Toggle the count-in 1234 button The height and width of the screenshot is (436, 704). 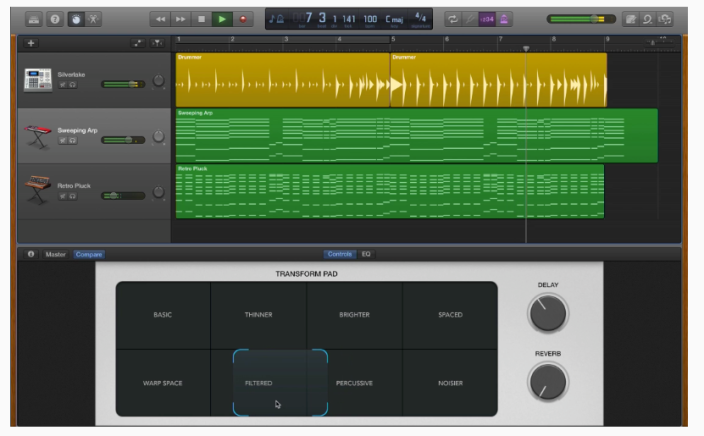point(488,19)
